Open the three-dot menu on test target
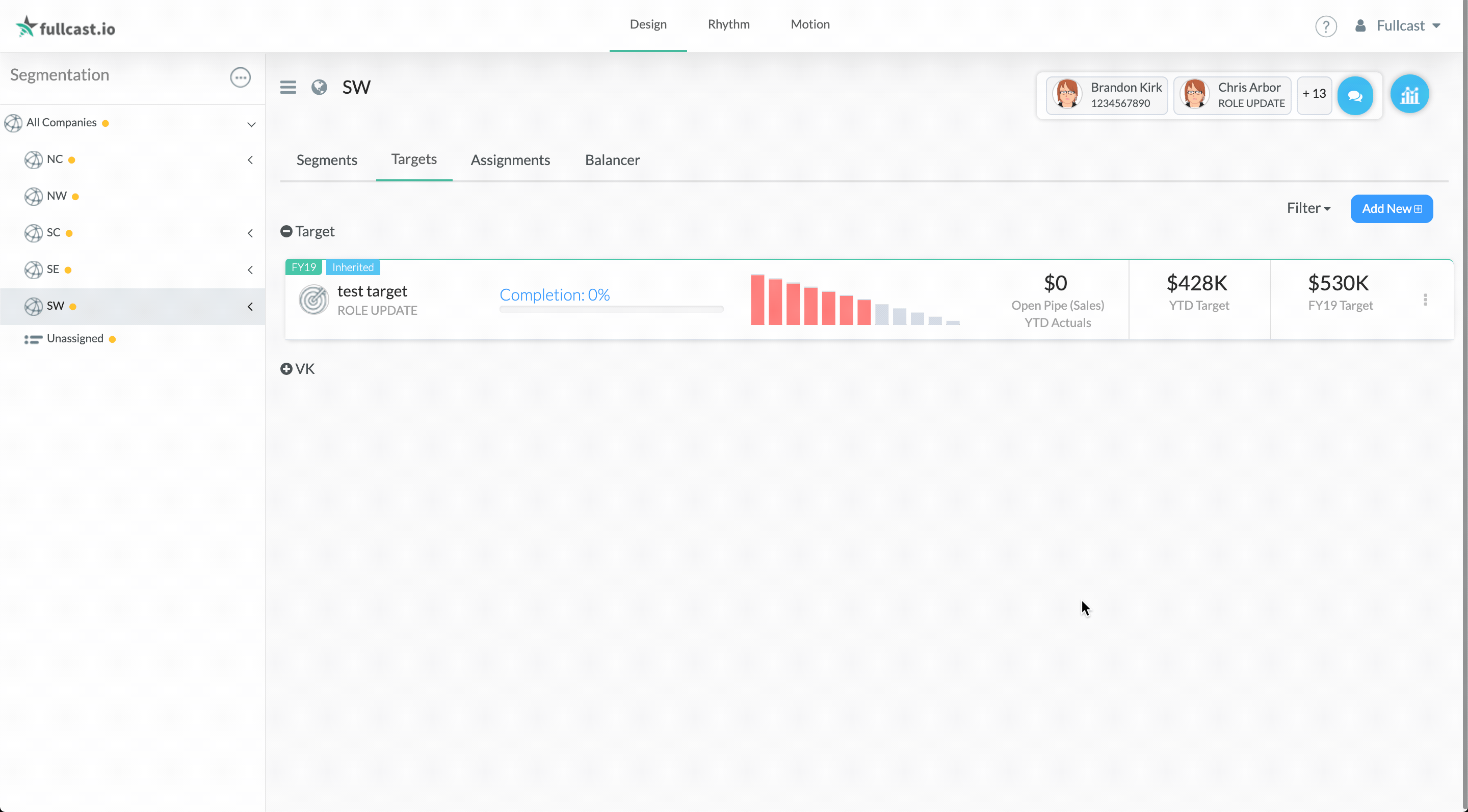Screen dimensions: 1468x812 [1425, 300]
